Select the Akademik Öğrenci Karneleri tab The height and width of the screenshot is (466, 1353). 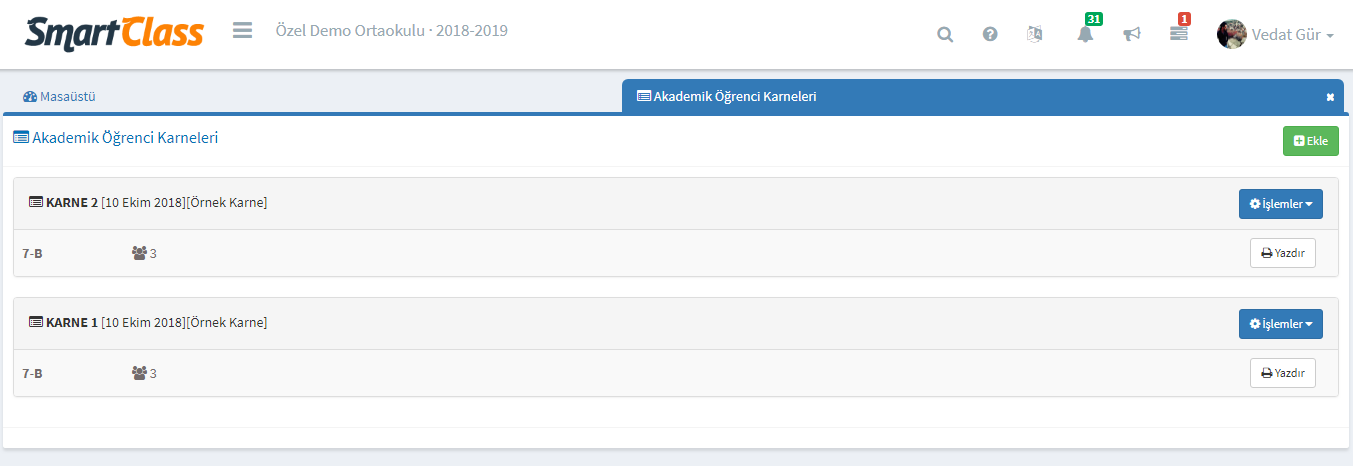tap(735, 97)
